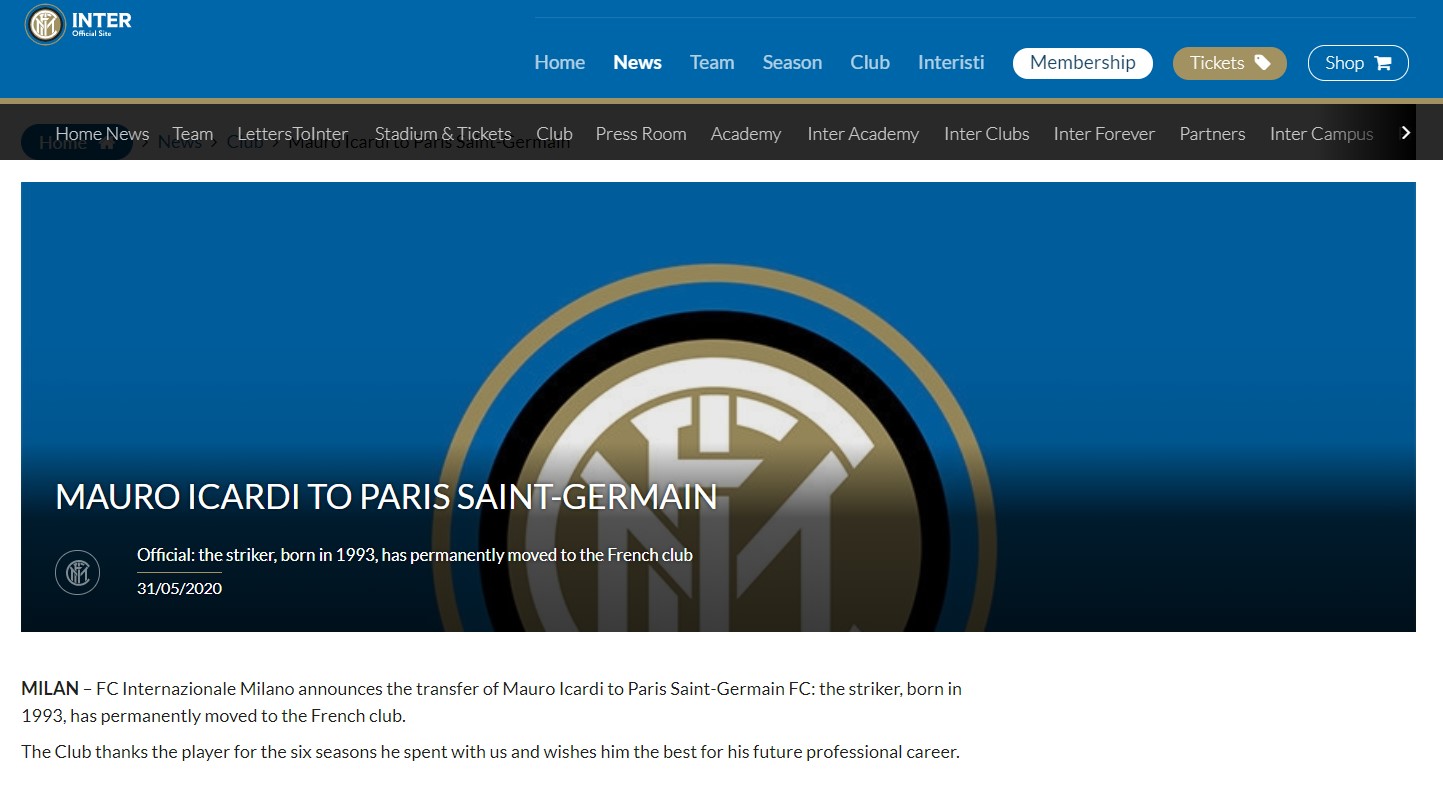Click the article date 31/05/2020

click(x=179, y=588)
